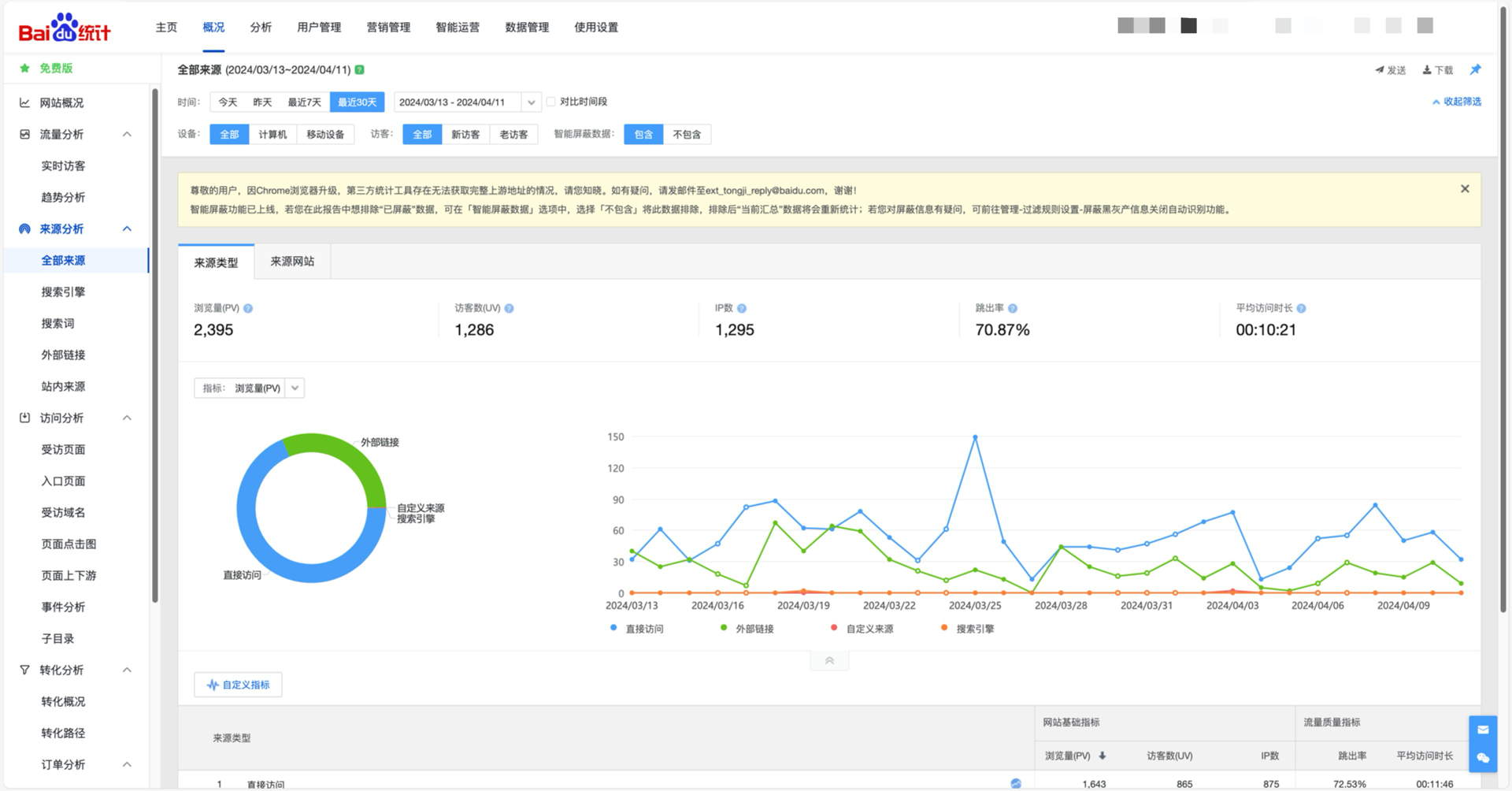Click the send paper-plane icon
Image resolution: width=1512 pixels, height=791 pixels.
[1380, 70]
